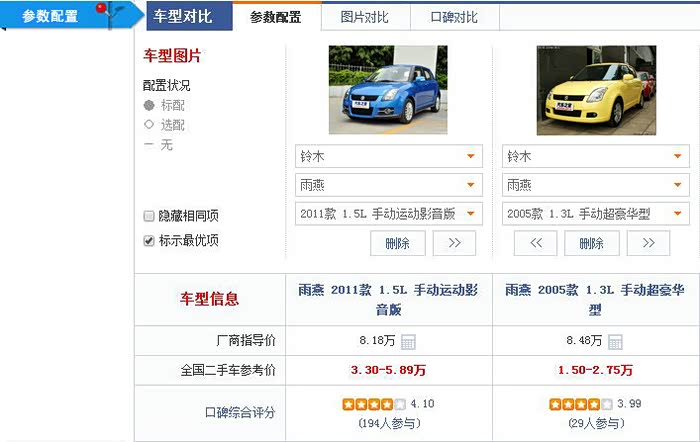700x442 pixels.
Task: Click the yellow Swift car thumbnail
Action: pos(596,90)
